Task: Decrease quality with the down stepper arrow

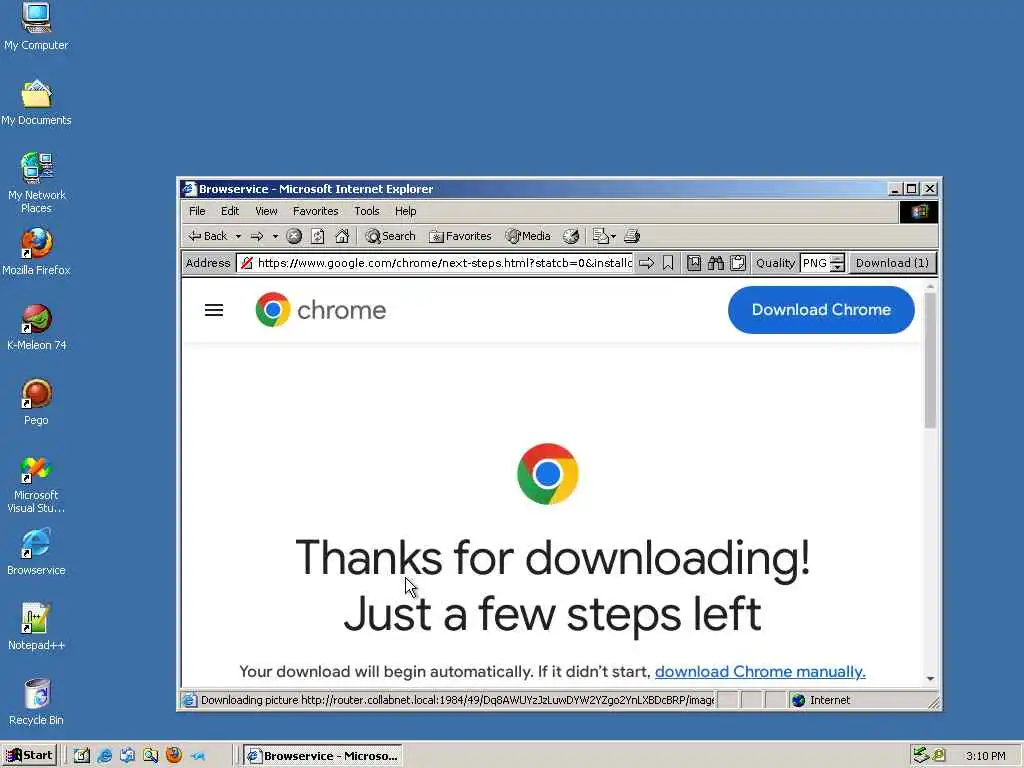Action: [x=837, y=268]
